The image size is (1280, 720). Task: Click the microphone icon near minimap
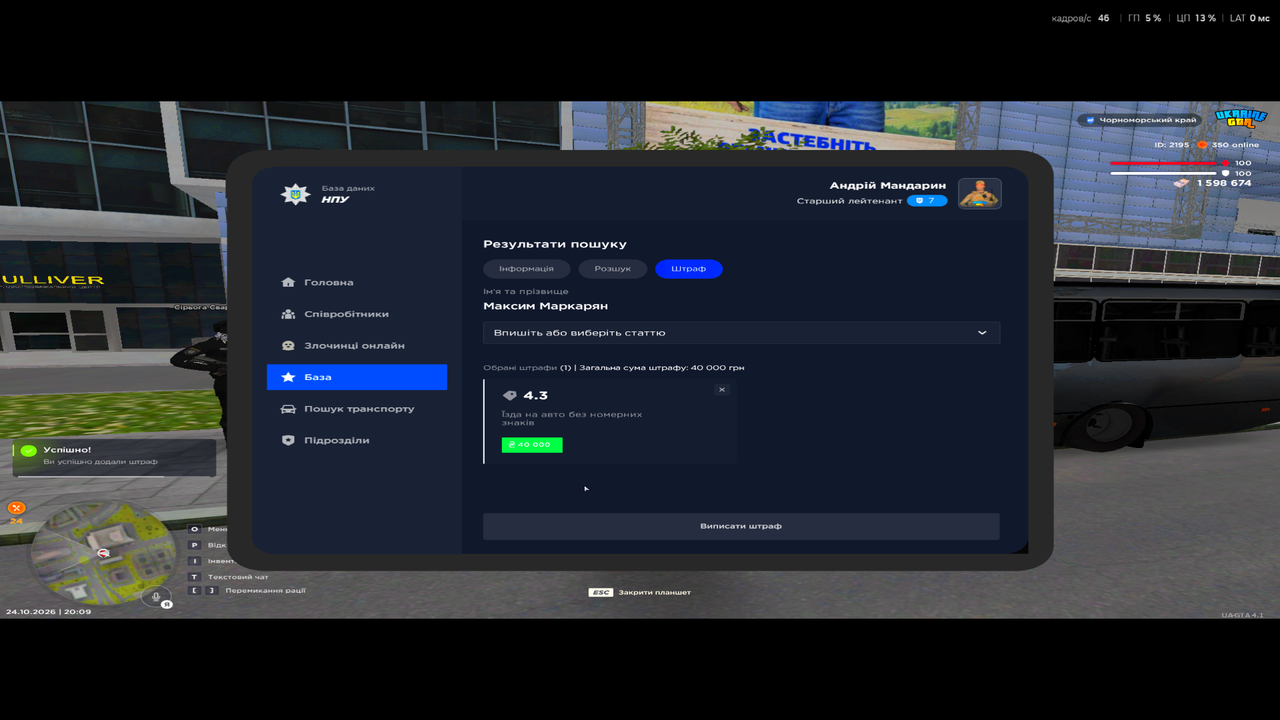154,596
